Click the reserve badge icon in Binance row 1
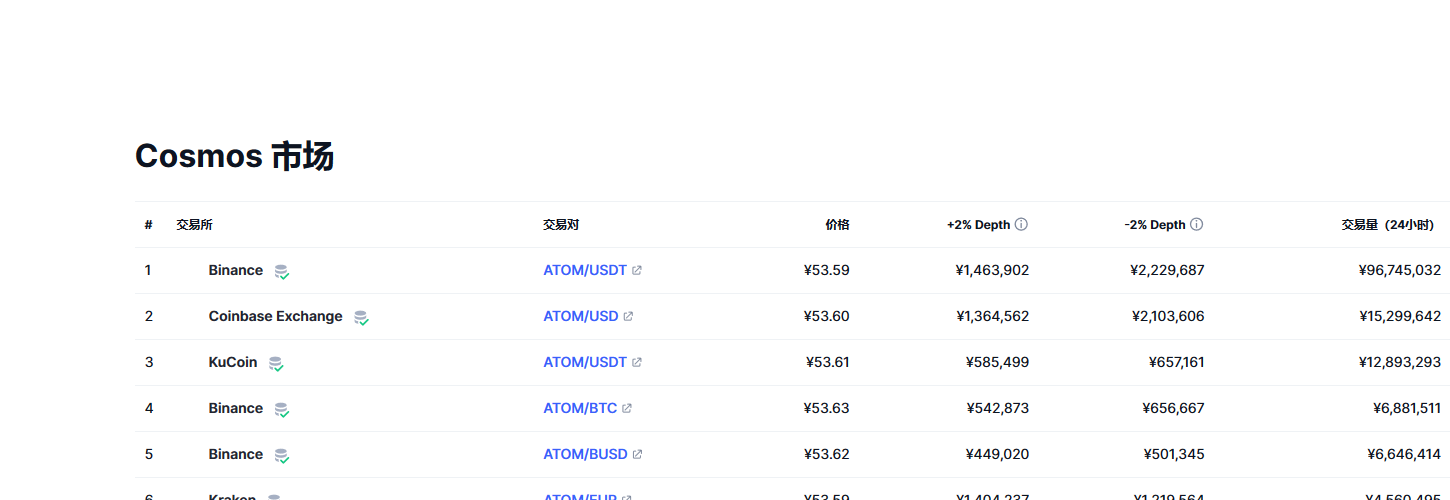The height and width of the screenshot is (500, 1450). point(282,272)
